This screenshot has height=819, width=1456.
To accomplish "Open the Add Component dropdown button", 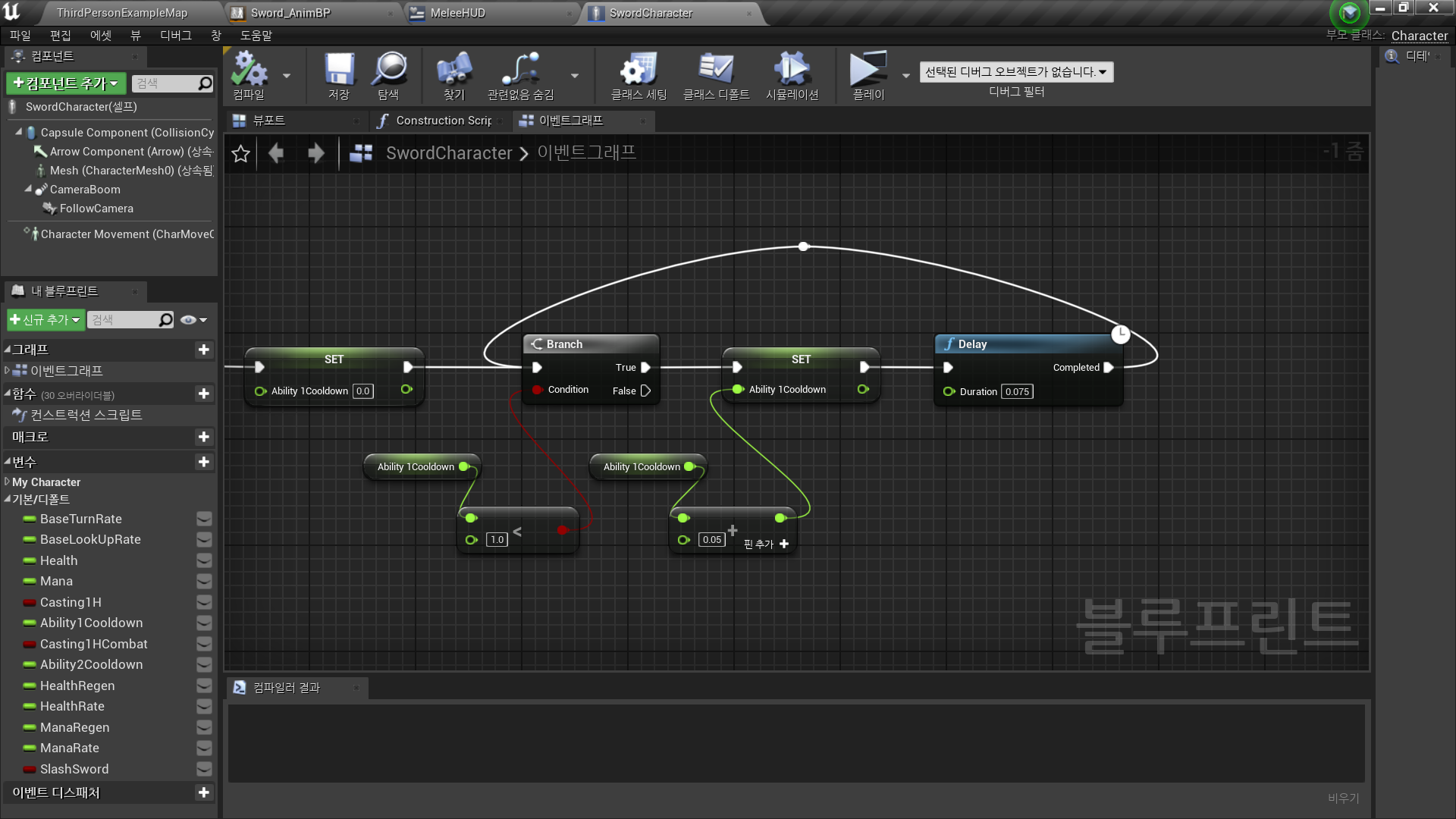I will (x=66, y=83).
